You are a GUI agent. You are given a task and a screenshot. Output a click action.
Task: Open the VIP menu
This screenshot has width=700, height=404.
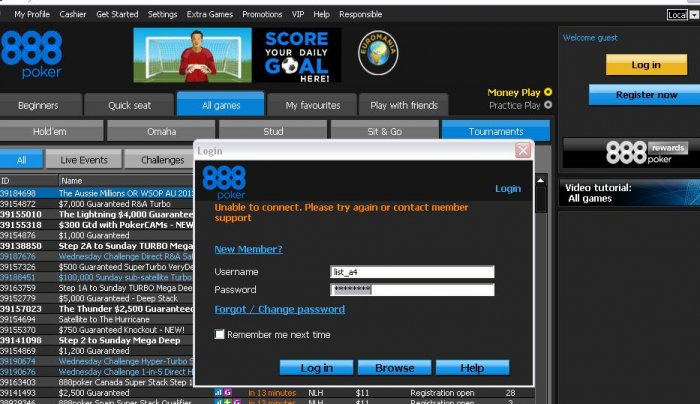[298, 14]
